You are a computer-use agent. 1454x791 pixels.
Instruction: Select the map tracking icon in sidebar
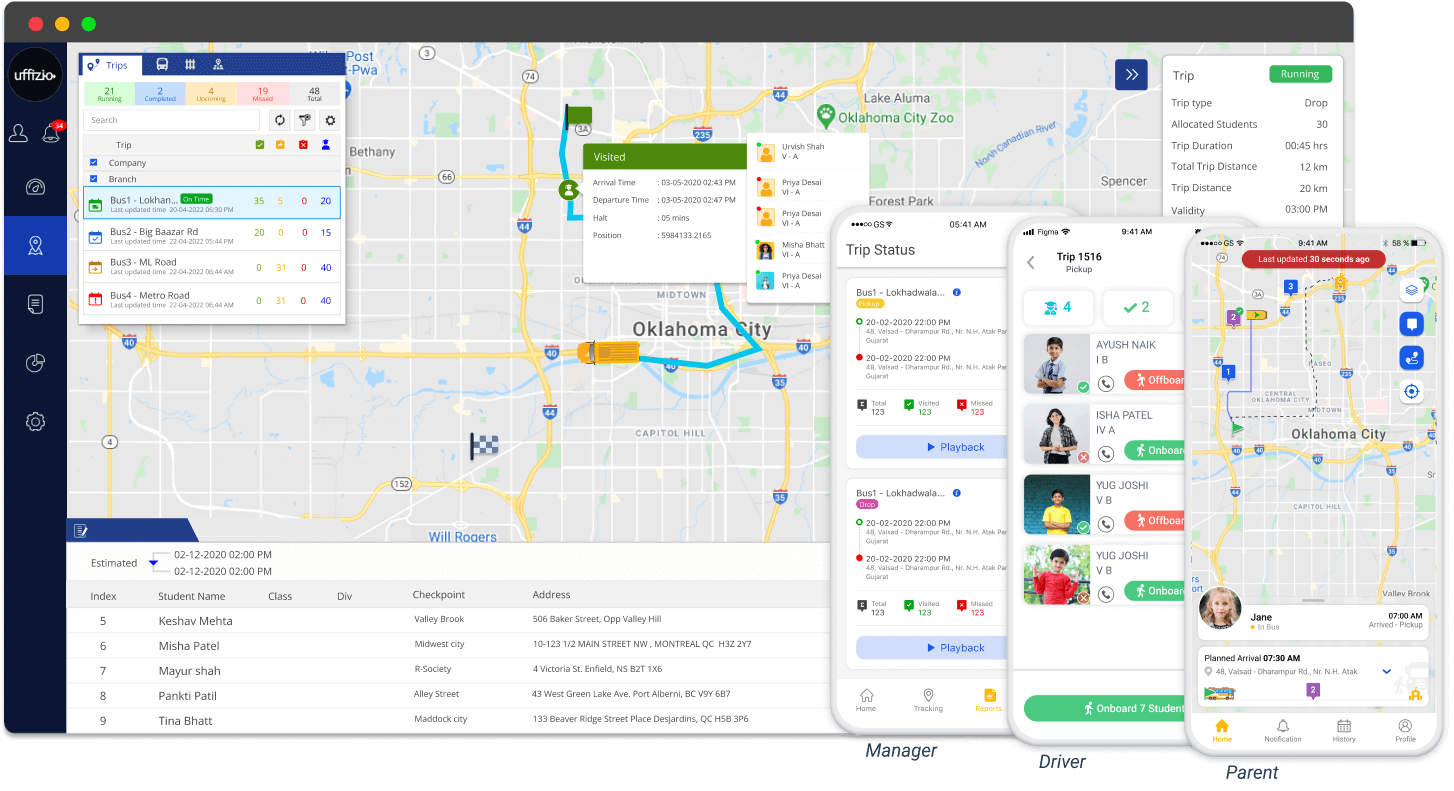click(x=35, y=246)
